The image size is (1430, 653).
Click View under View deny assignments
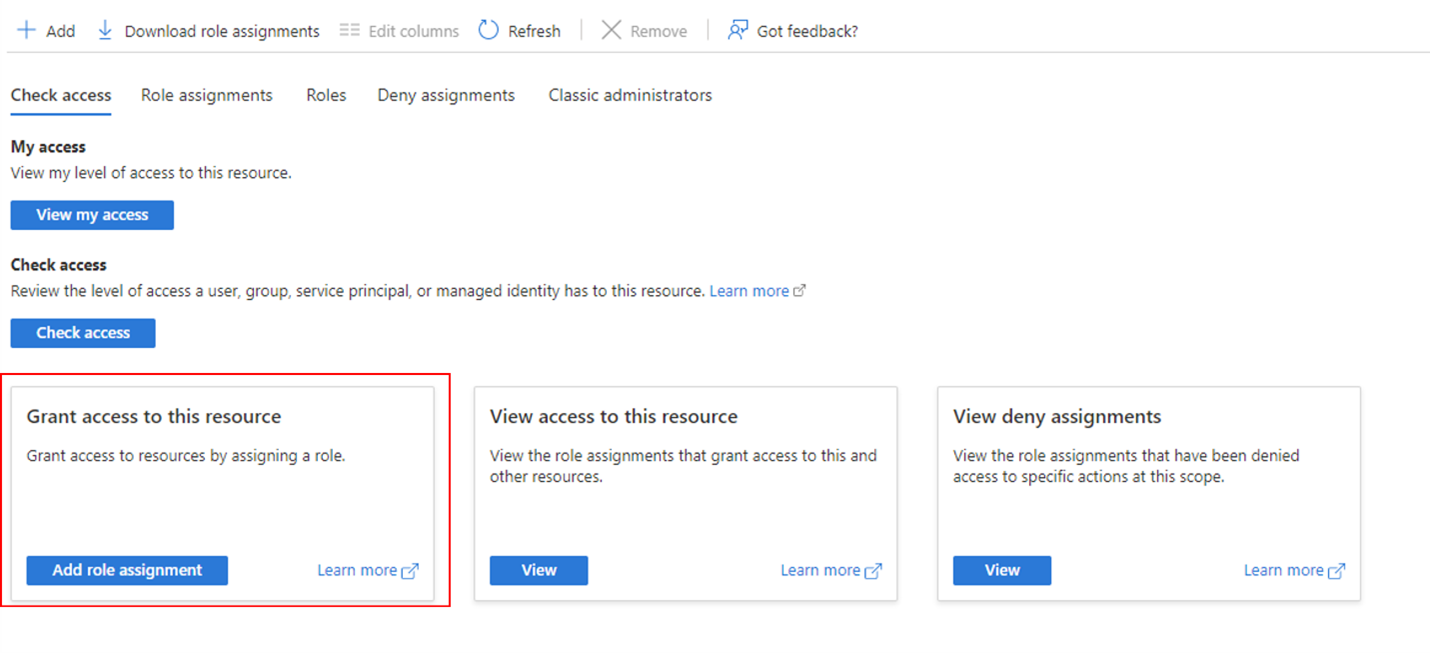pos(1001,570)
